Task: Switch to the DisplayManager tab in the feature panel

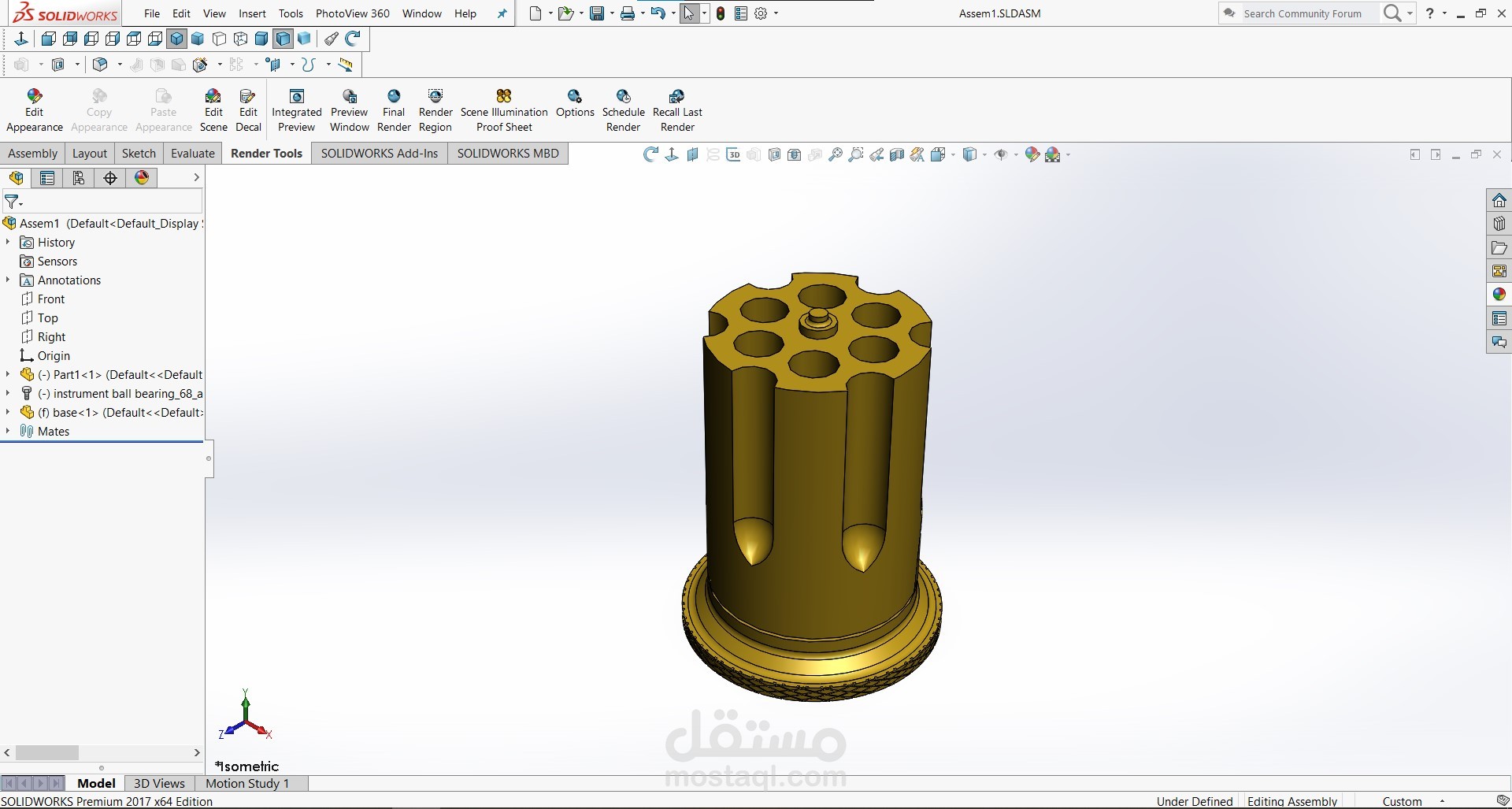Action: coord(142,178)
